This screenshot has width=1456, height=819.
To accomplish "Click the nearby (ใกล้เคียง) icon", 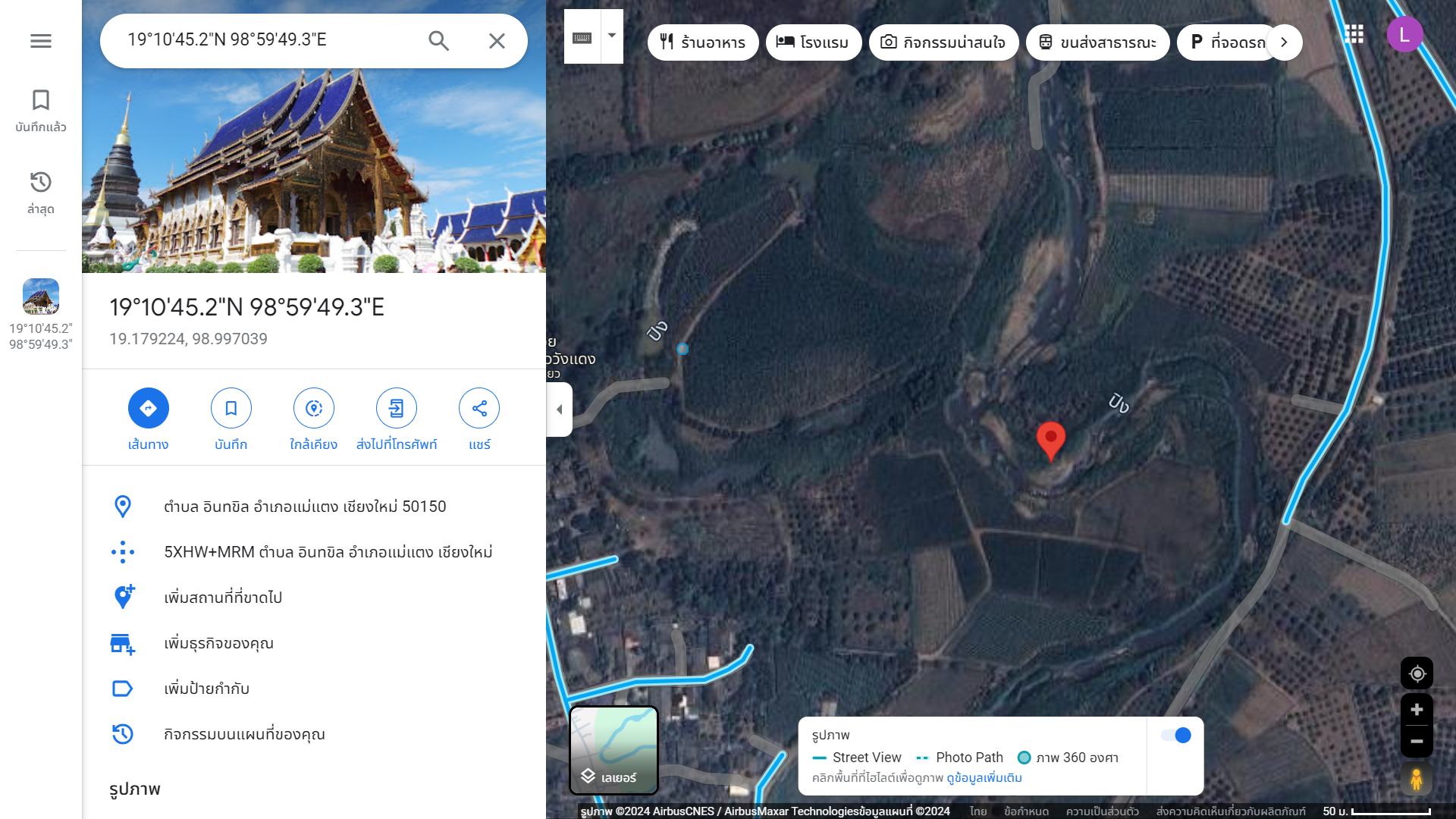I will (x=314, y=409).
